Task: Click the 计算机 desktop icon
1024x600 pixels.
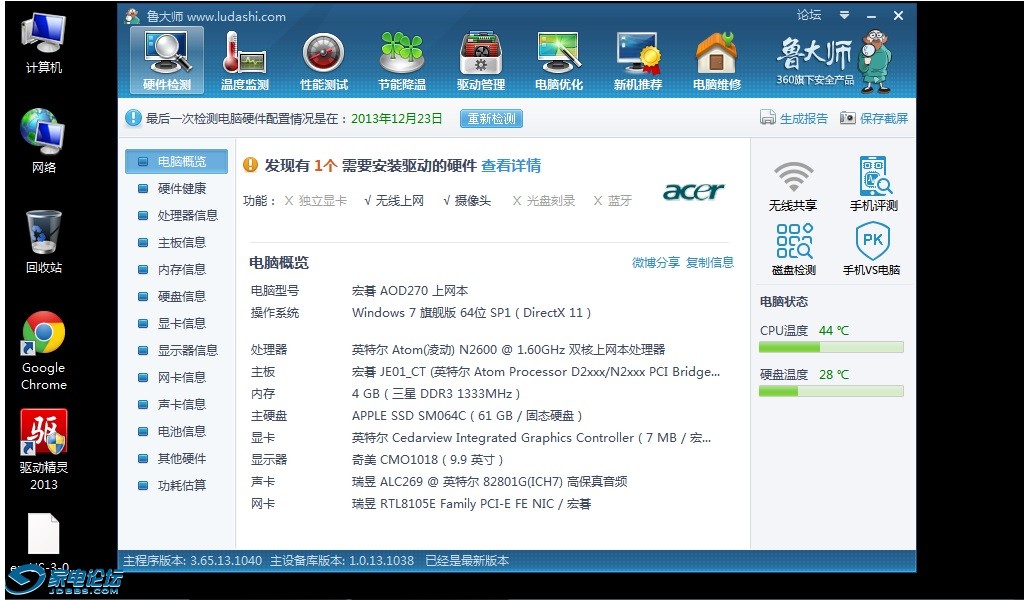Action: (x=44, y=43)
